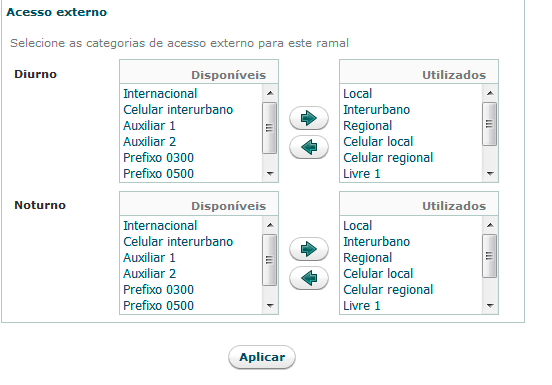Pick Livre 1 in Noturno Utilizados list
The image size is (552, 385).
click(412, 305)
